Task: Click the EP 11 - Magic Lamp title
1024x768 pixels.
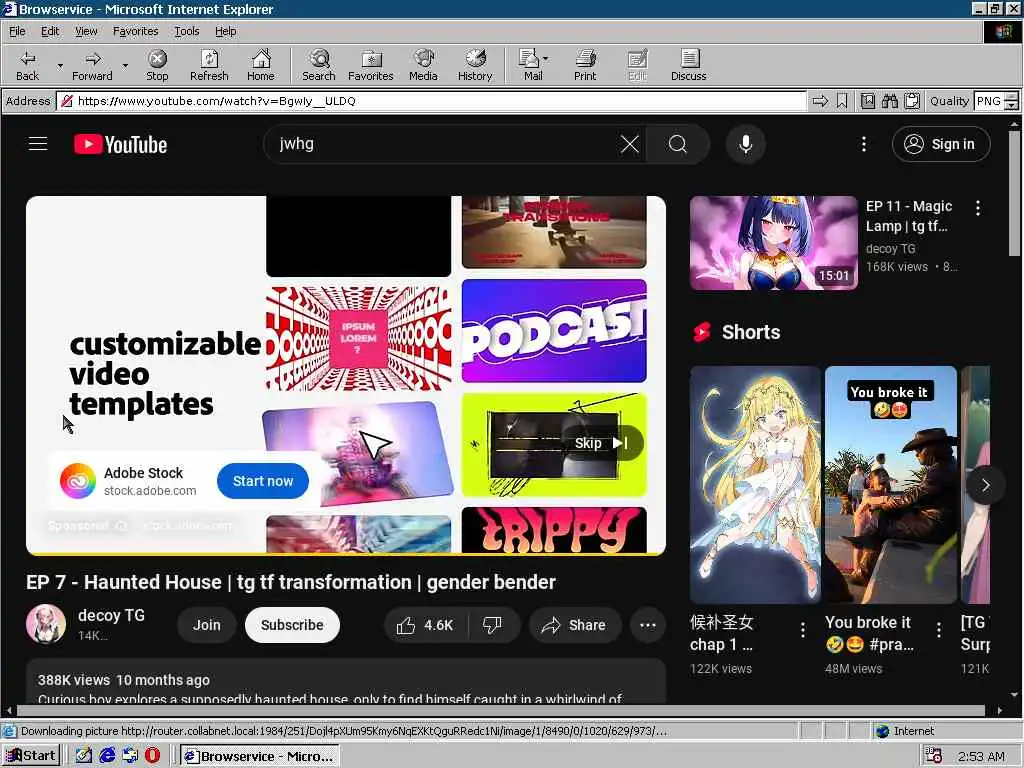Action: 908,216
